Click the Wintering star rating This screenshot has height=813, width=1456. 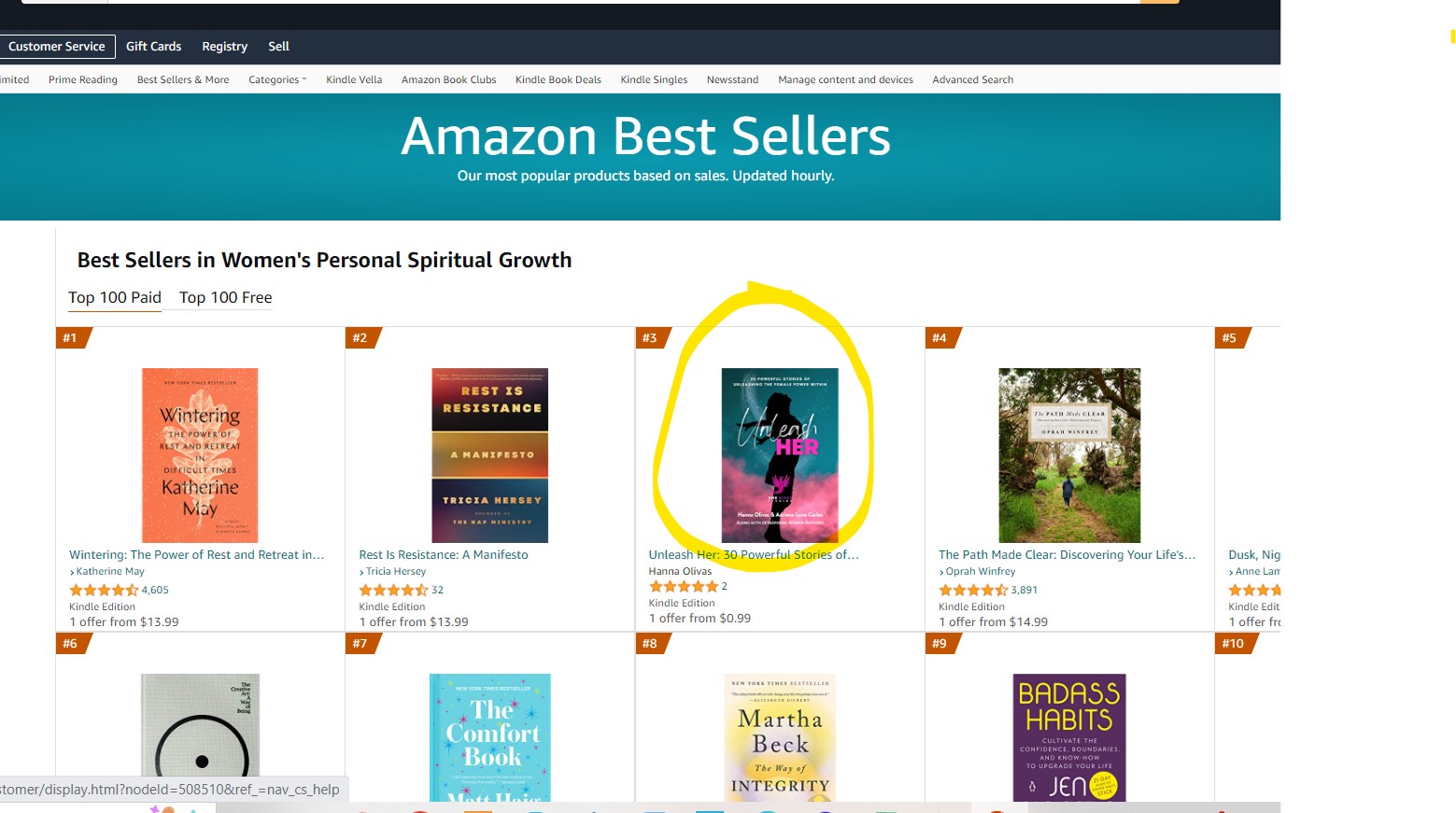(x=104, y=591)
